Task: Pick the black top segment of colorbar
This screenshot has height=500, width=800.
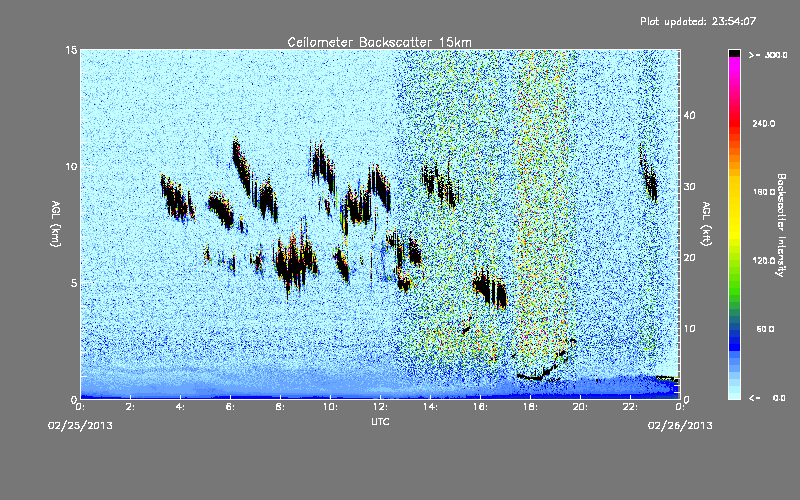Action: point(734,53)
